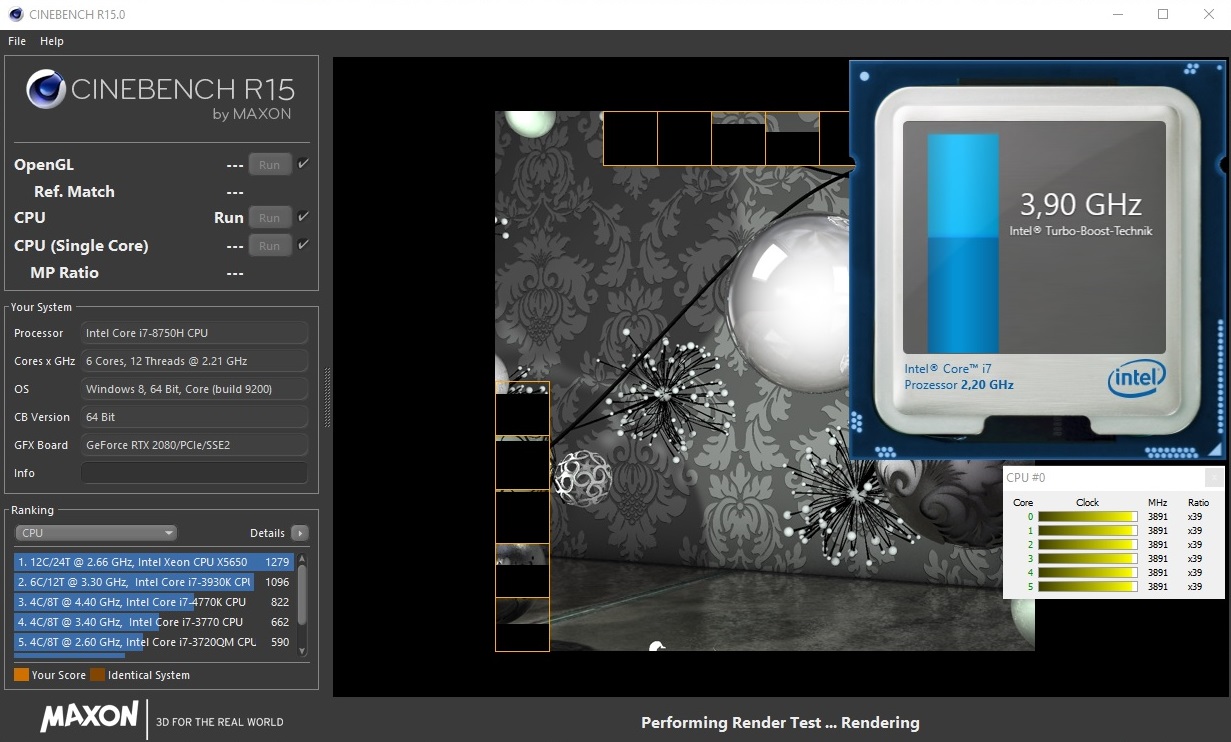
Task: Click the Intel logo on the turbo boost widget
Action: coord(1136,379)
